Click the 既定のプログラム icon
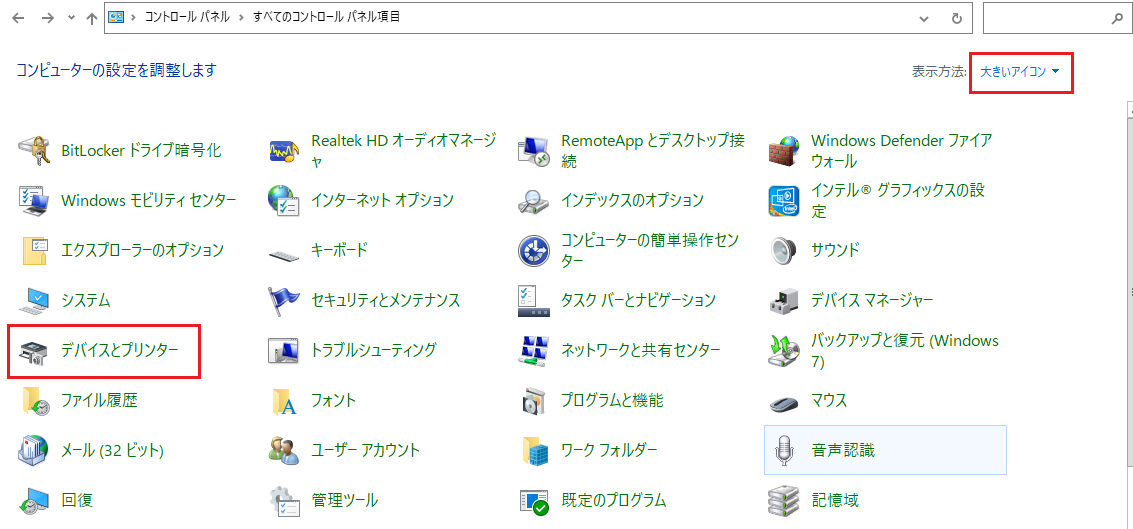 click(x=534, y=500)
